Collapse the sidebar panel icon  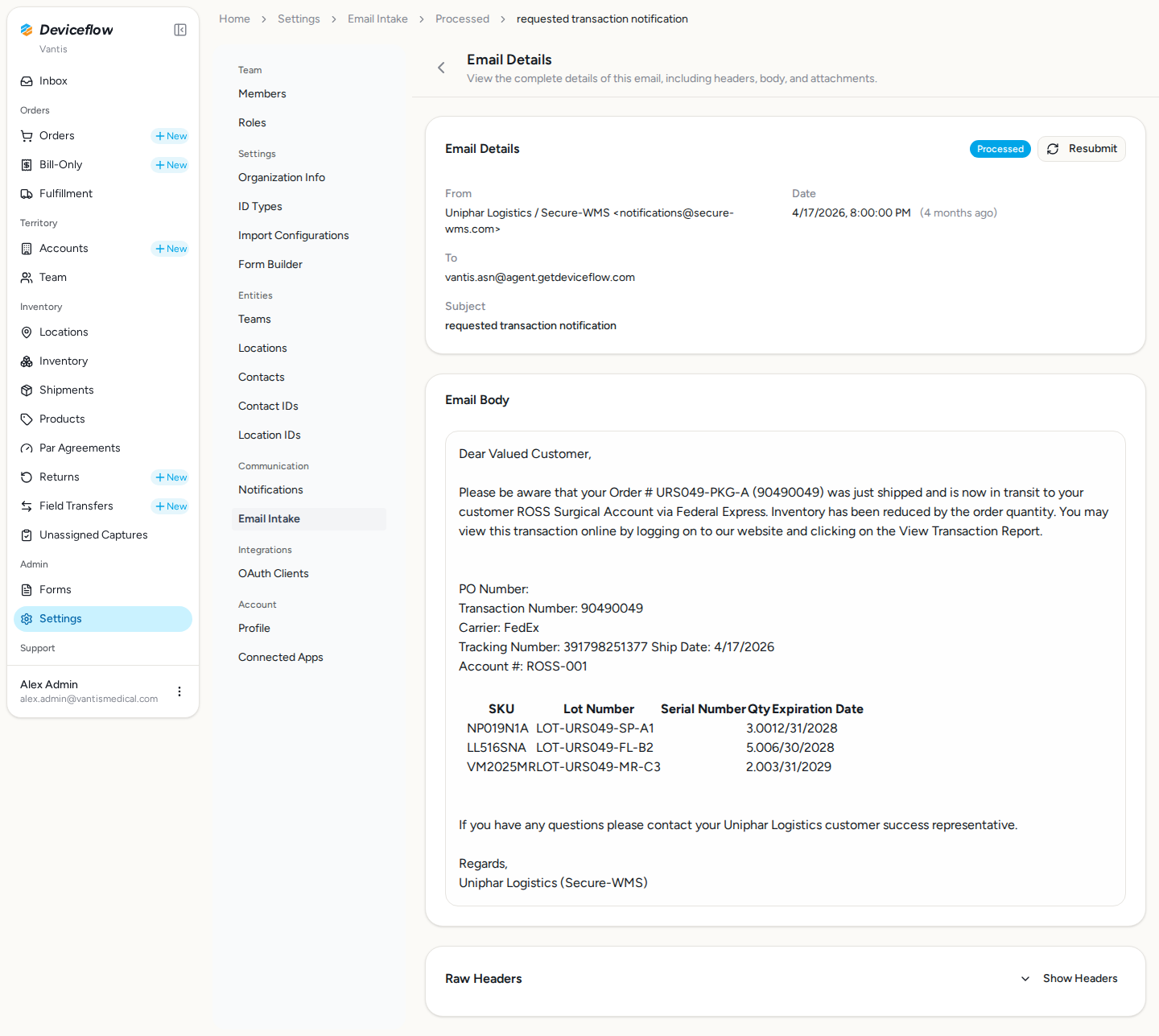[x=180, y=30]
